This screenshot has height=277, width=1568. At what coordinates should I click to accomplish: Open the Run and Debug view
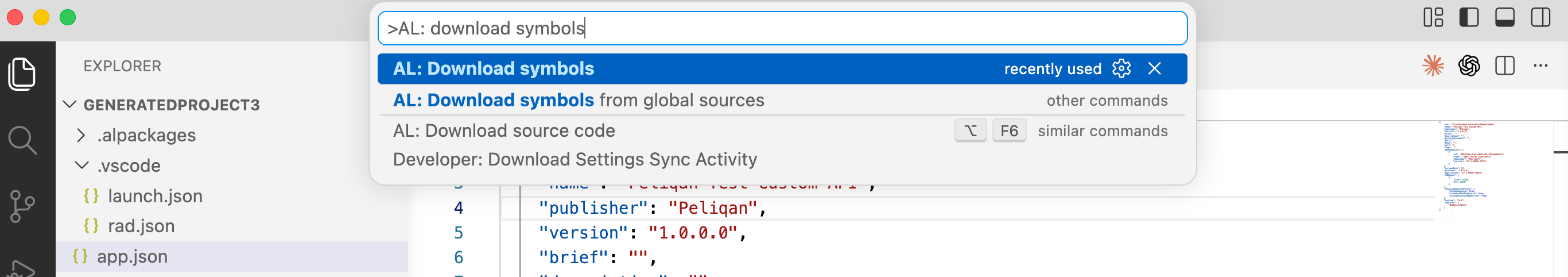click(x=22, y=268)
